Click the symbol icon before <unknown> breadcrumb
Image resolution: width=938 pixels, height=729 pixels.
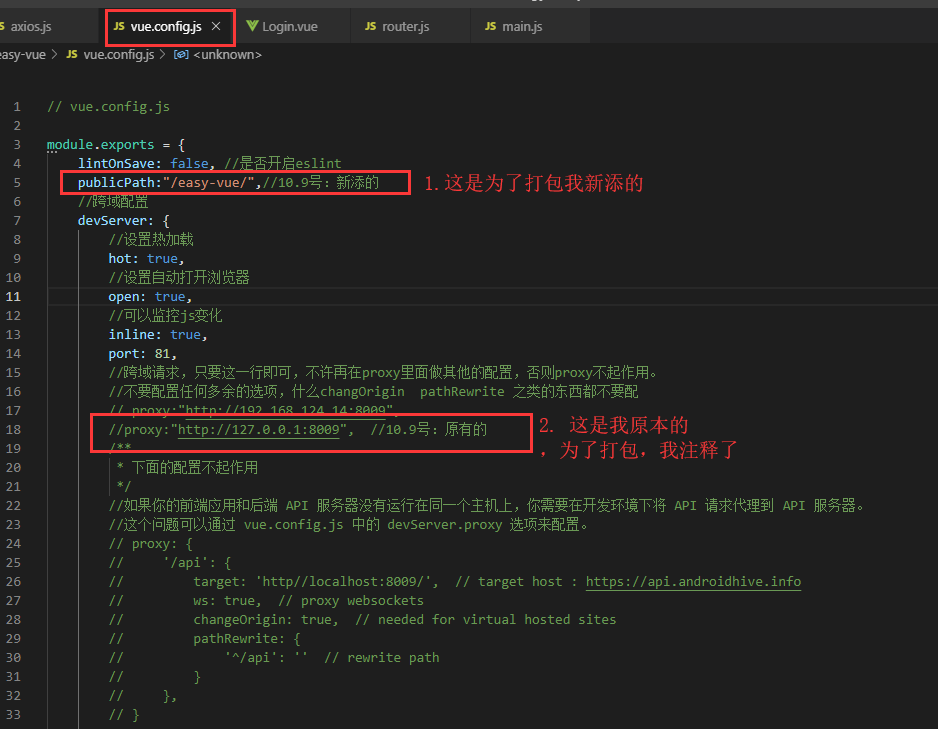pyautogui.click(x=181, y=54)
